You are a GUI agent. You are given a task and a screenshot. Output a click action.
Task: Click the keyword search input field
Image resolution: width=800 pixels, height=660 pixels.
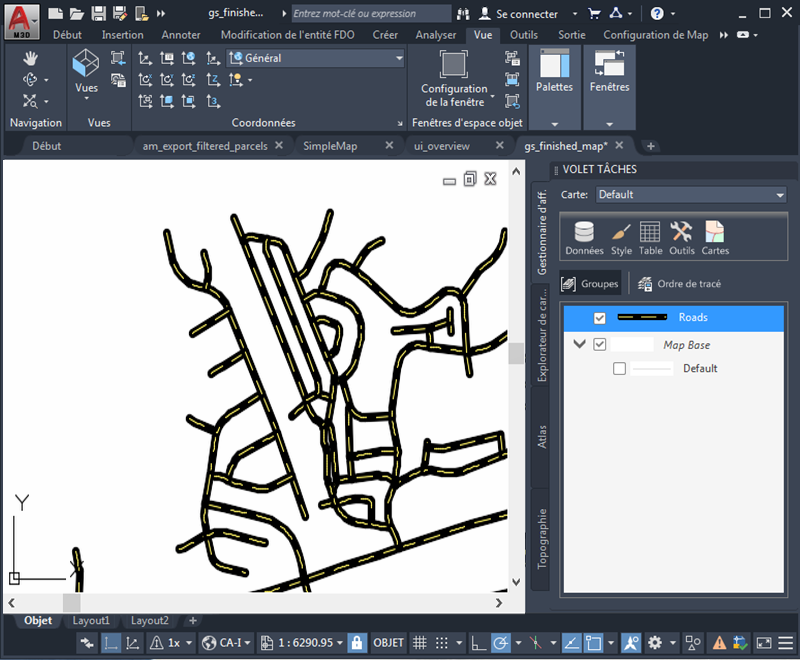coord(371,14)
